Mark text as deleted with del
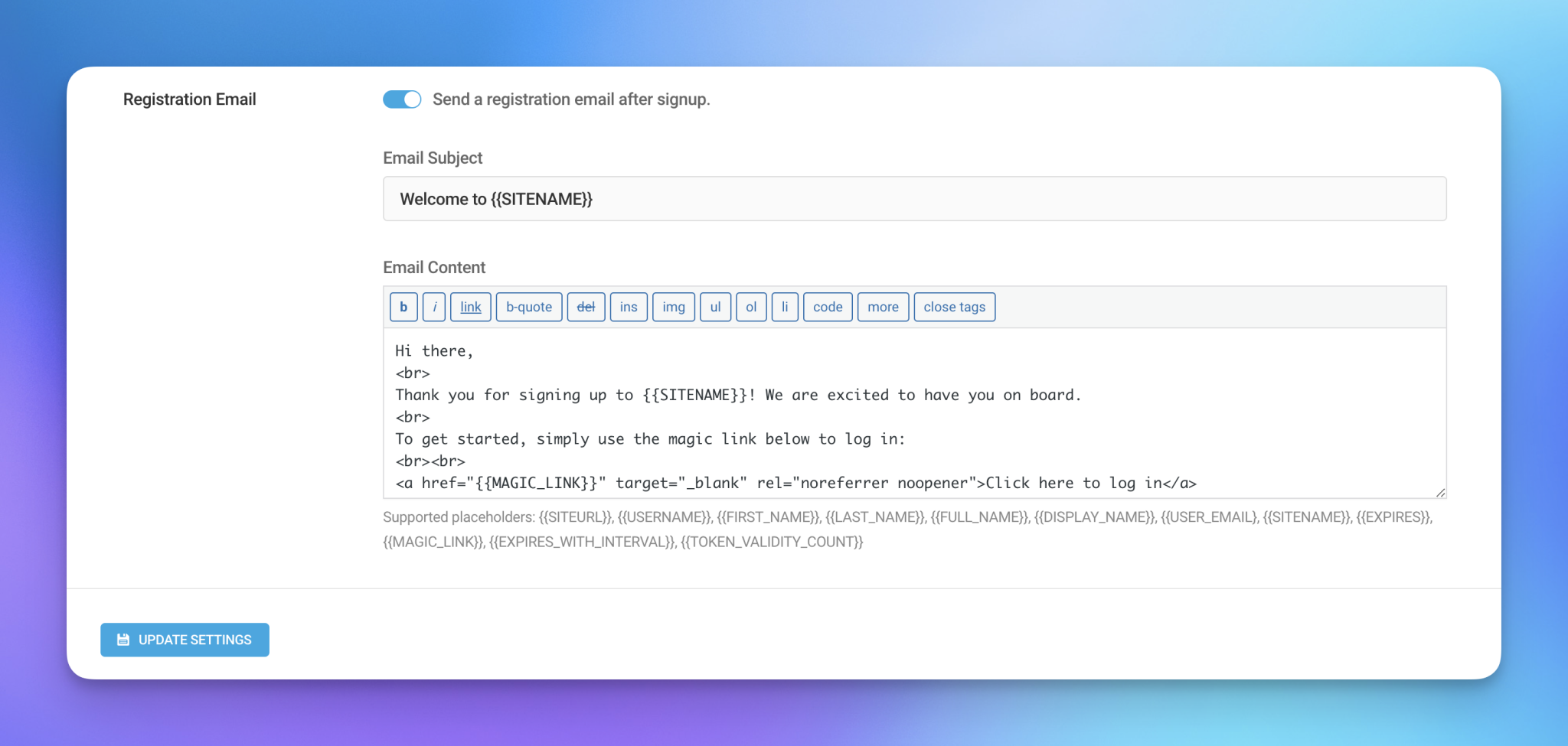This screenshot has width=1568, height=746. coord(586,307)
